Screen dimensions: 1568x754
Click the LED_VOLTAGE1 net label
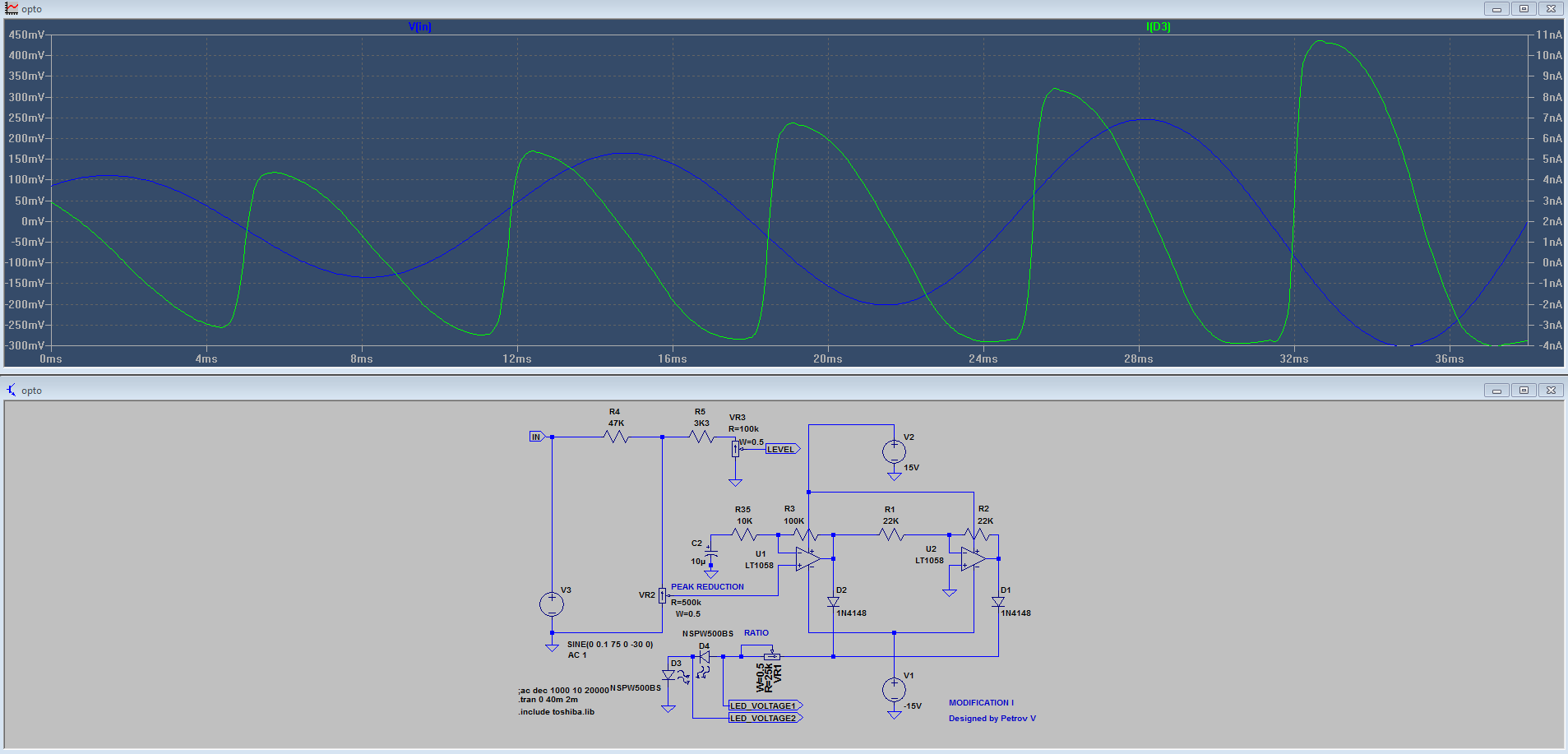(x=765, y=705)
